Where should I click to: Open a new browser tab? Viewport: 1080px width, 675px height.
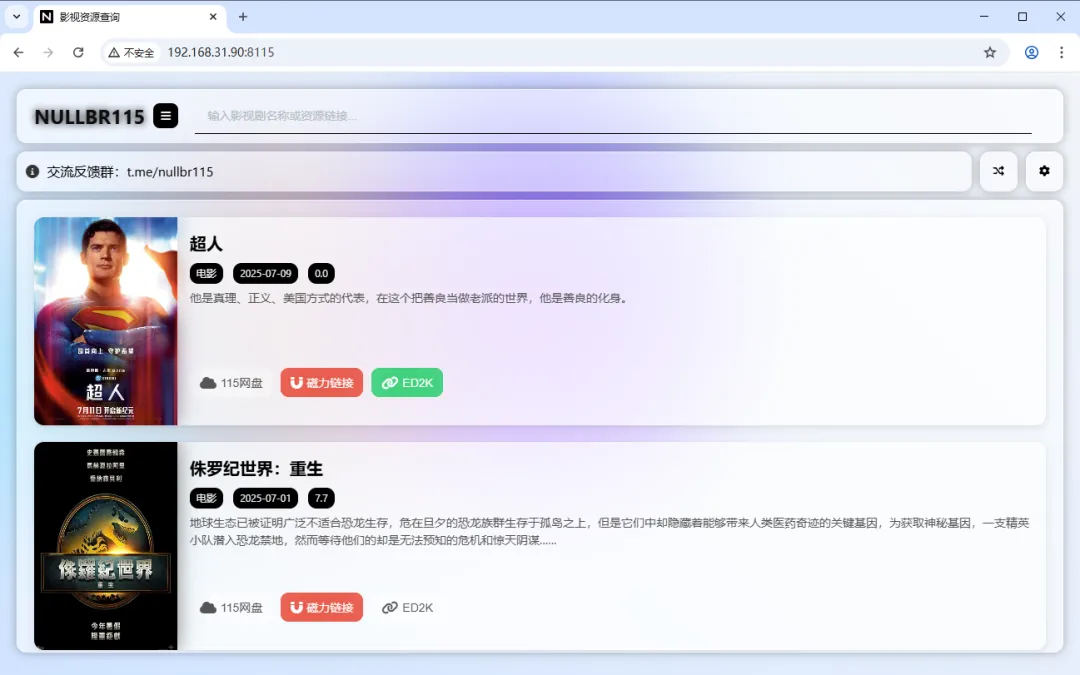click(x=243, y=17)
